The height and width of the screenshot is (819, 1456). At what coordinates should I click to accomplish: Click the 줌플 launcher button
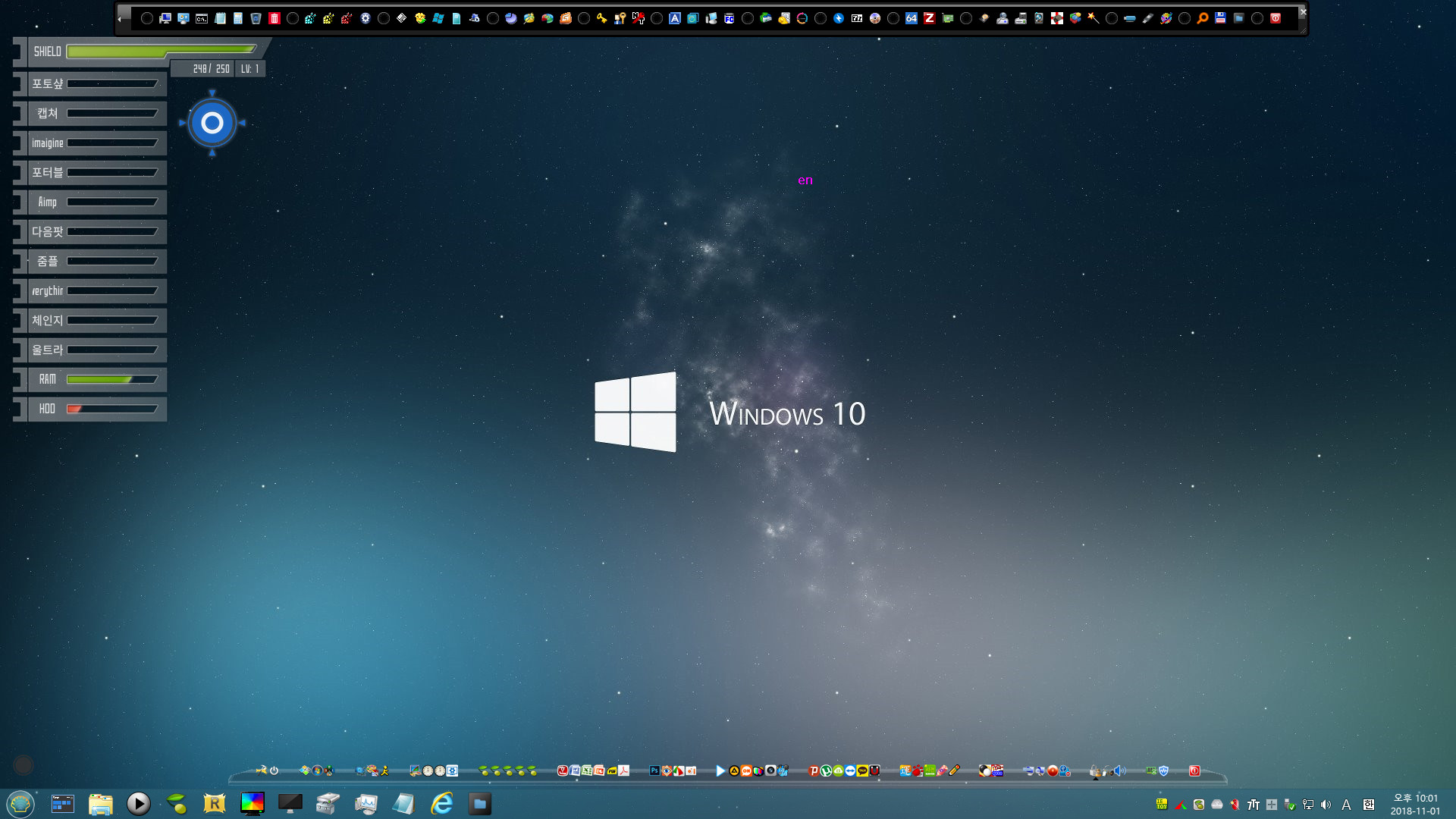click(96, 261)
